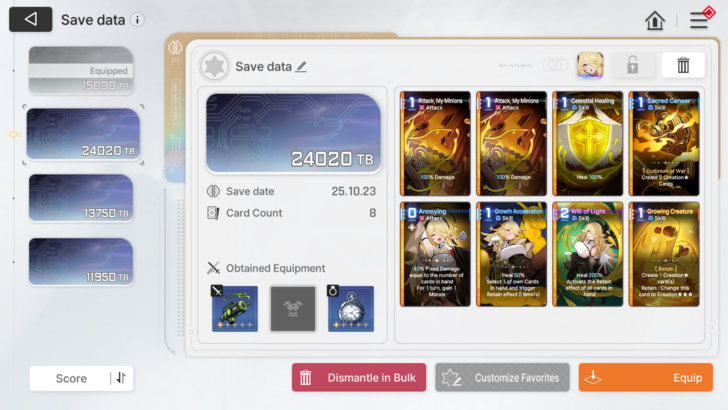Click the back arrow button

[x=31, y=19]
